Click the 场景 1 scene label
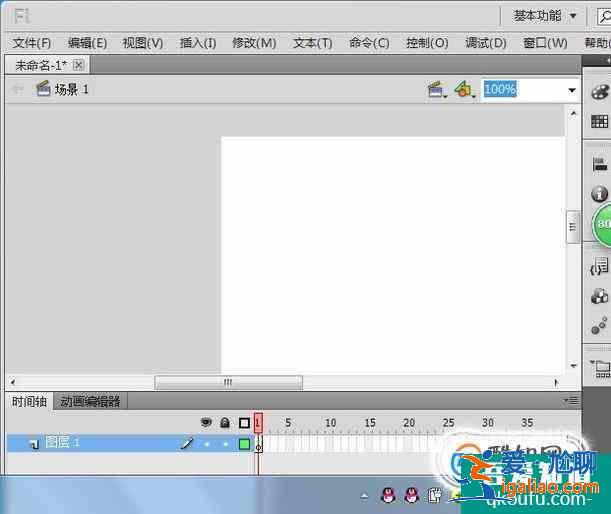Viewport: 611px width, 514px height. 71,90
